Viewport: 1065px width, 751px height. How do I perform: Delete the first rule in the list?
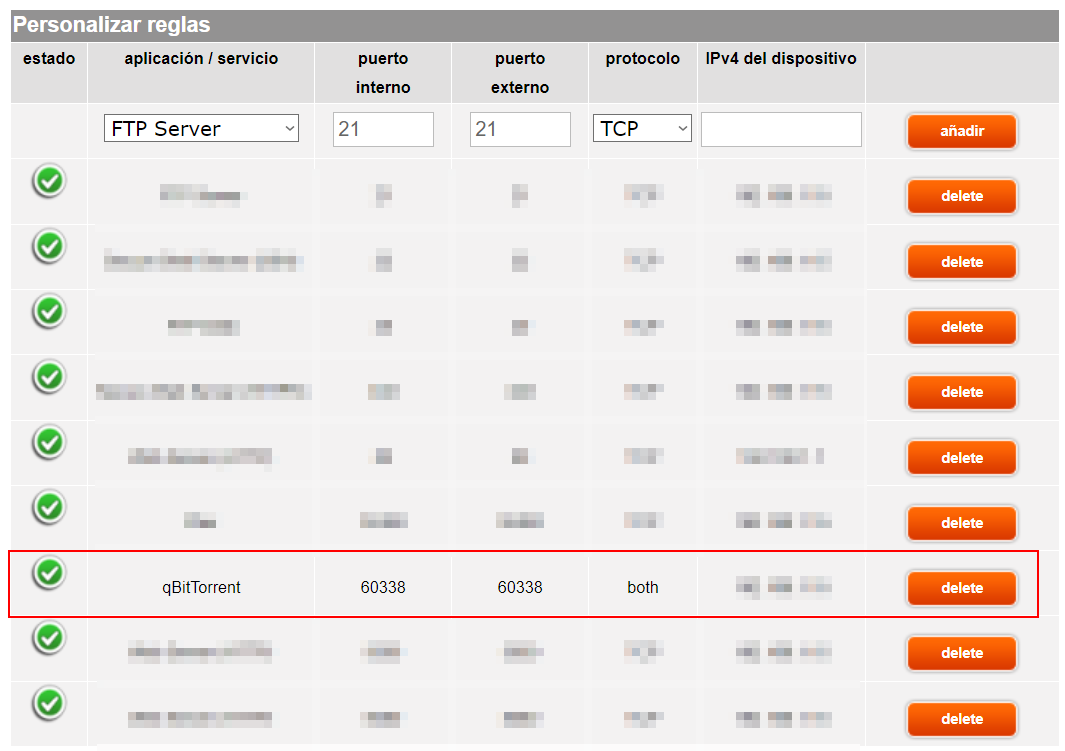click(962, 197)
